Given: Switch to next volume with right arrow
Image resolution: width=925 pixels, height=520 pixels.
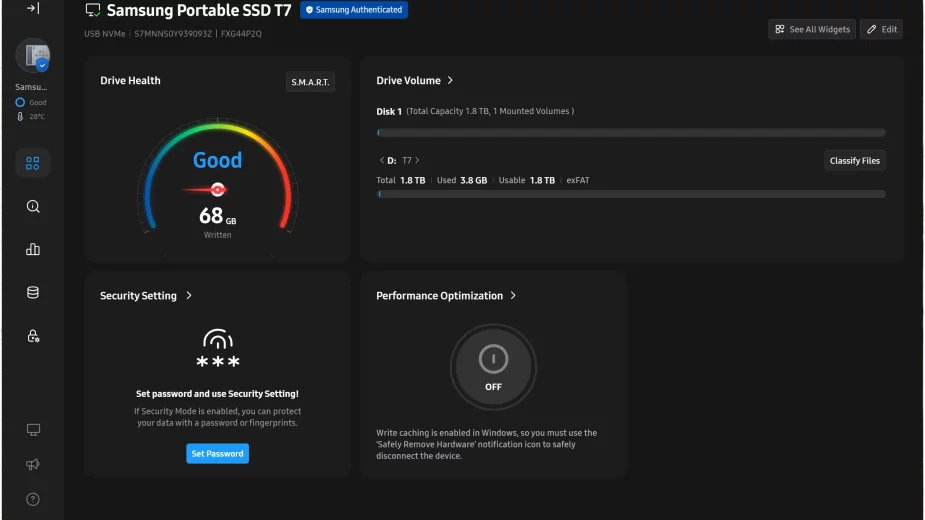Looking at the screenshot, I should click(417, 160).
